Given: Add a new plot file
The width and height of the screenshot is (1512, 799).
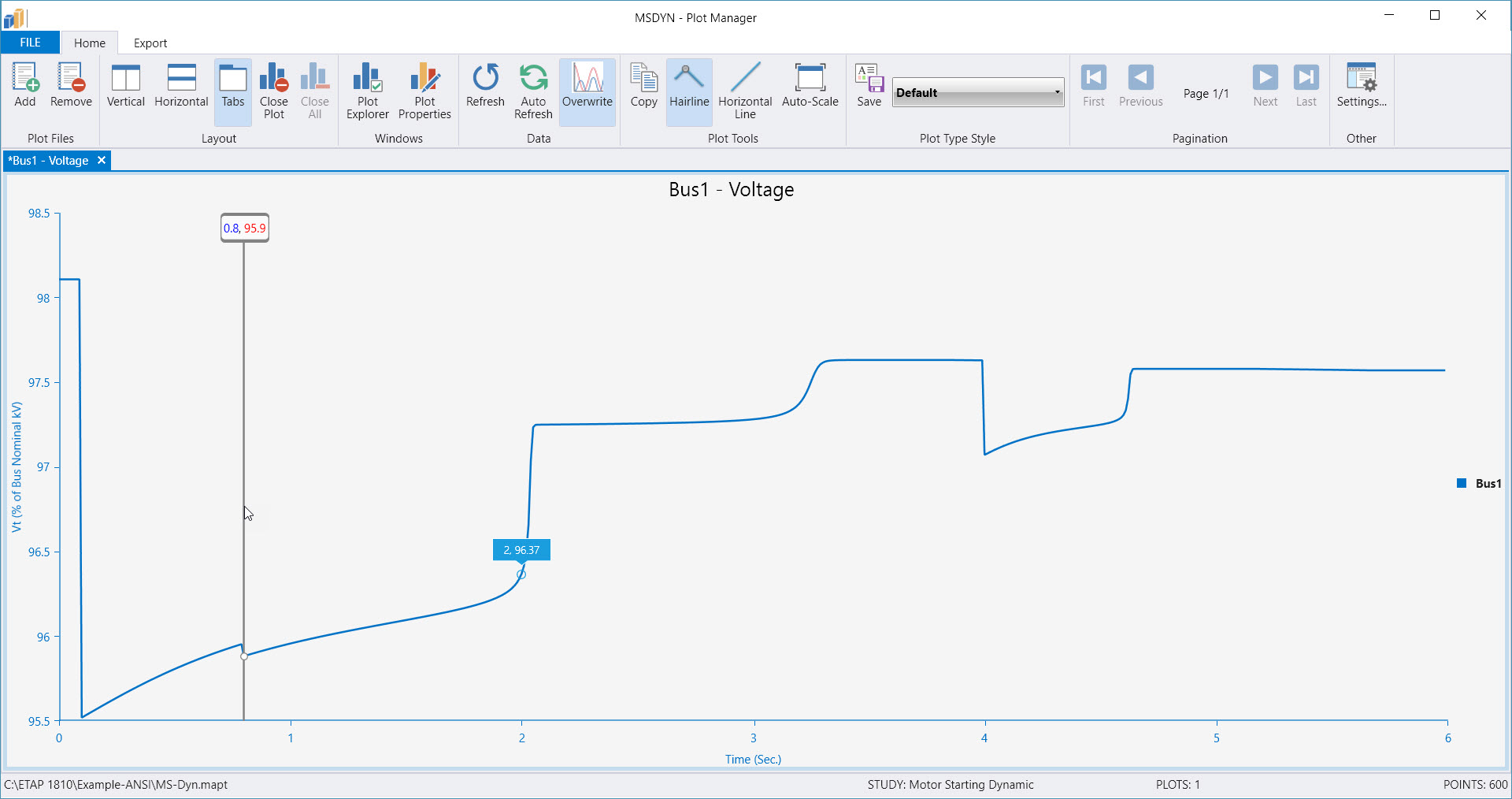Looking at the screenshot, I should coord(24,85).
